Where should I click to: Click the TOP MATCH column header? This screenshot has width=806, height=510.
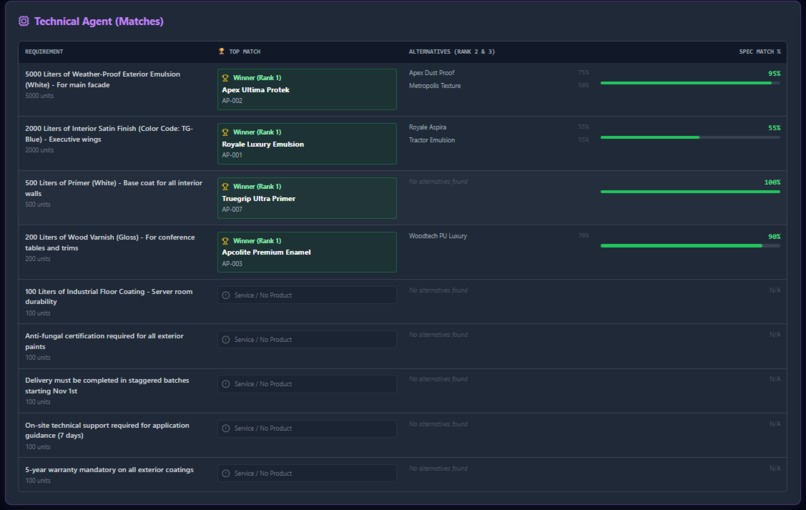[245, 51]
